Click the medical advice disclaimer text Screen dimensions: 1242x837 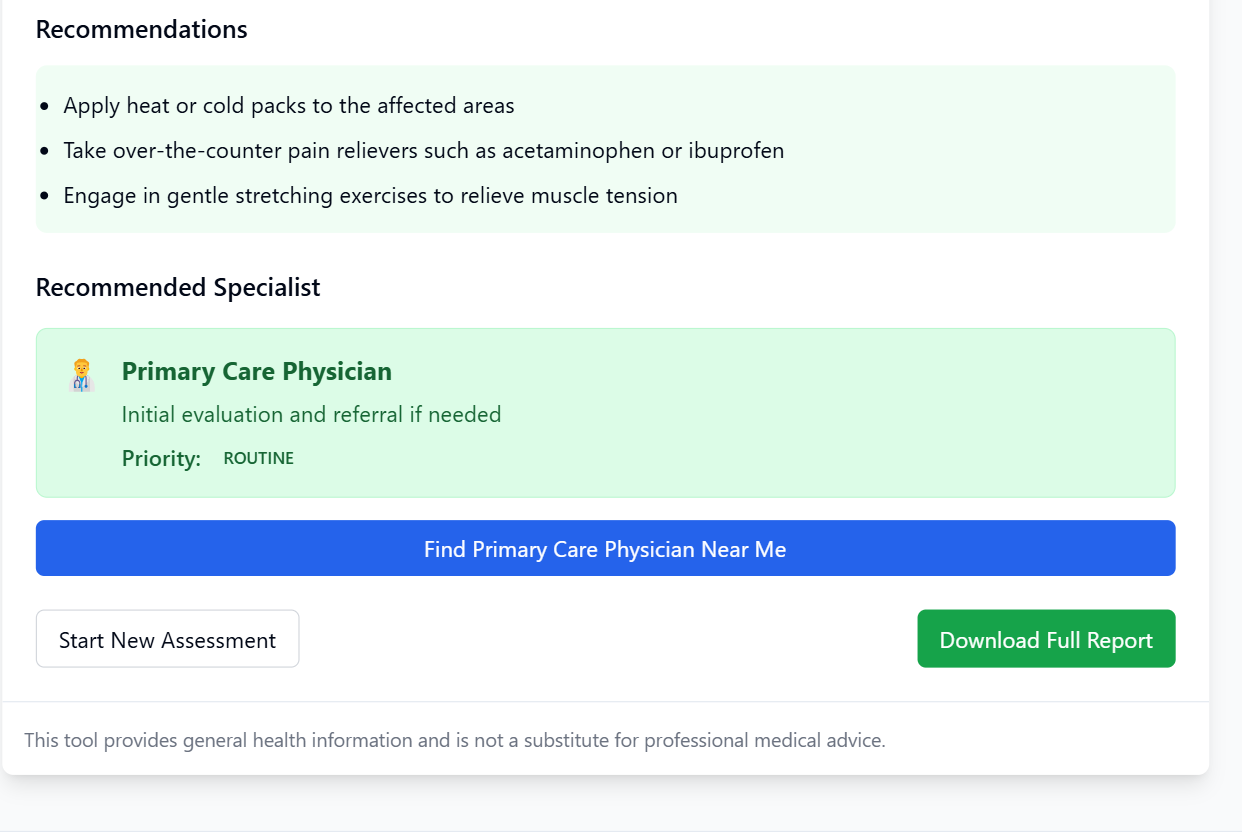[x=455, y=740]
